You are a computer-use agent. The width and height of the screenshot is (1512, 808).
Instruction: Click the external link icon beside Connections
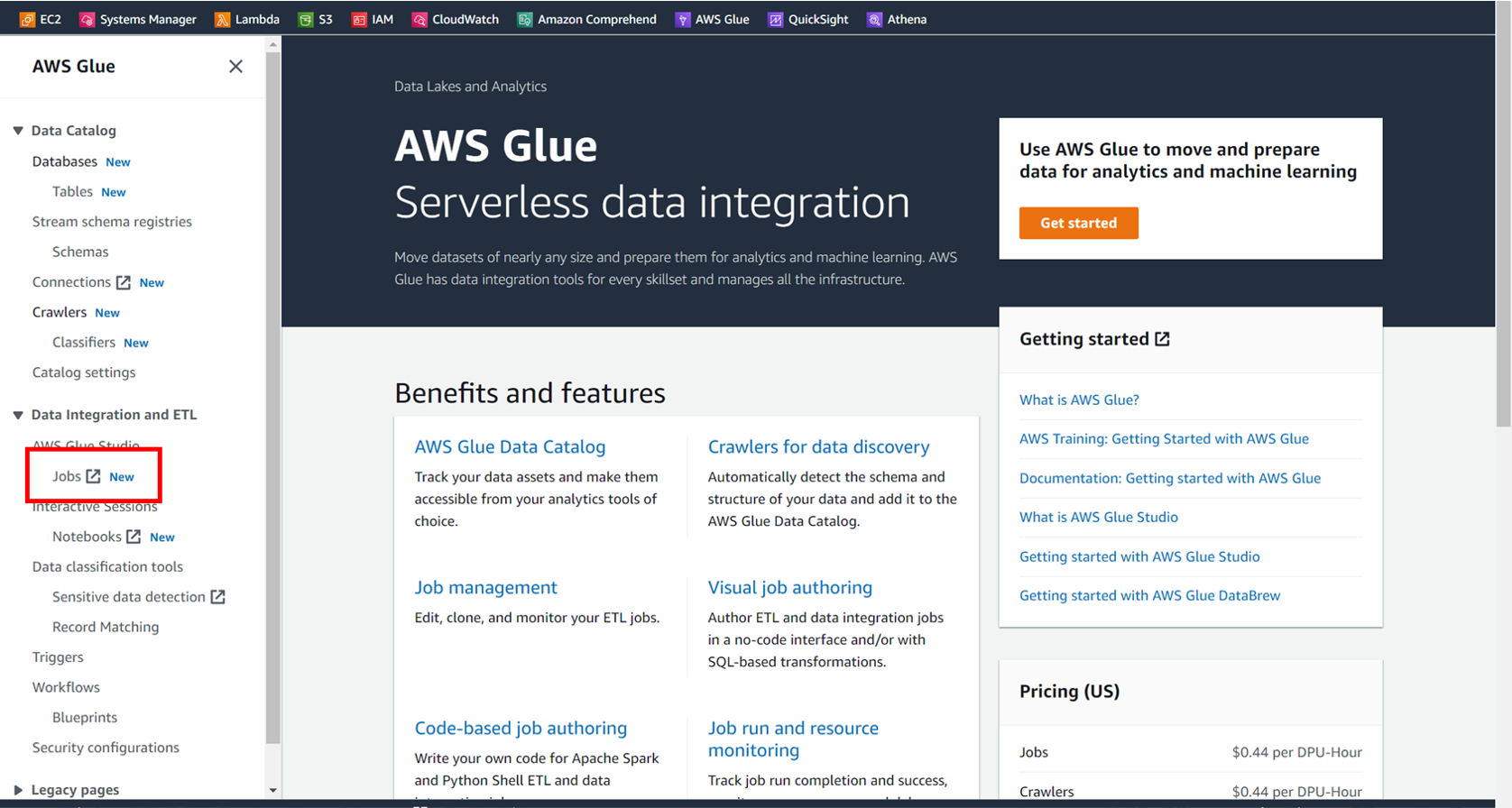[x=124, y=281]
